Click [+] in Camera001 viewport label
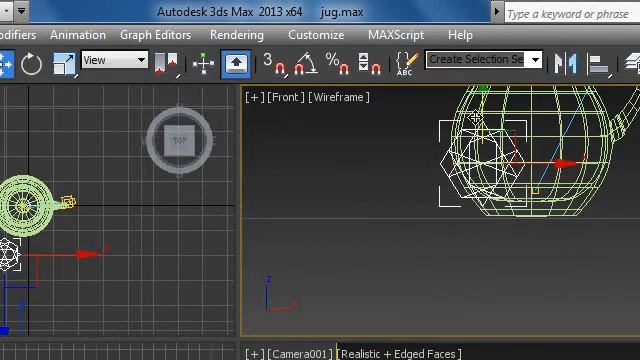Screen dimensions: 640x360 [x=254, y=353]
